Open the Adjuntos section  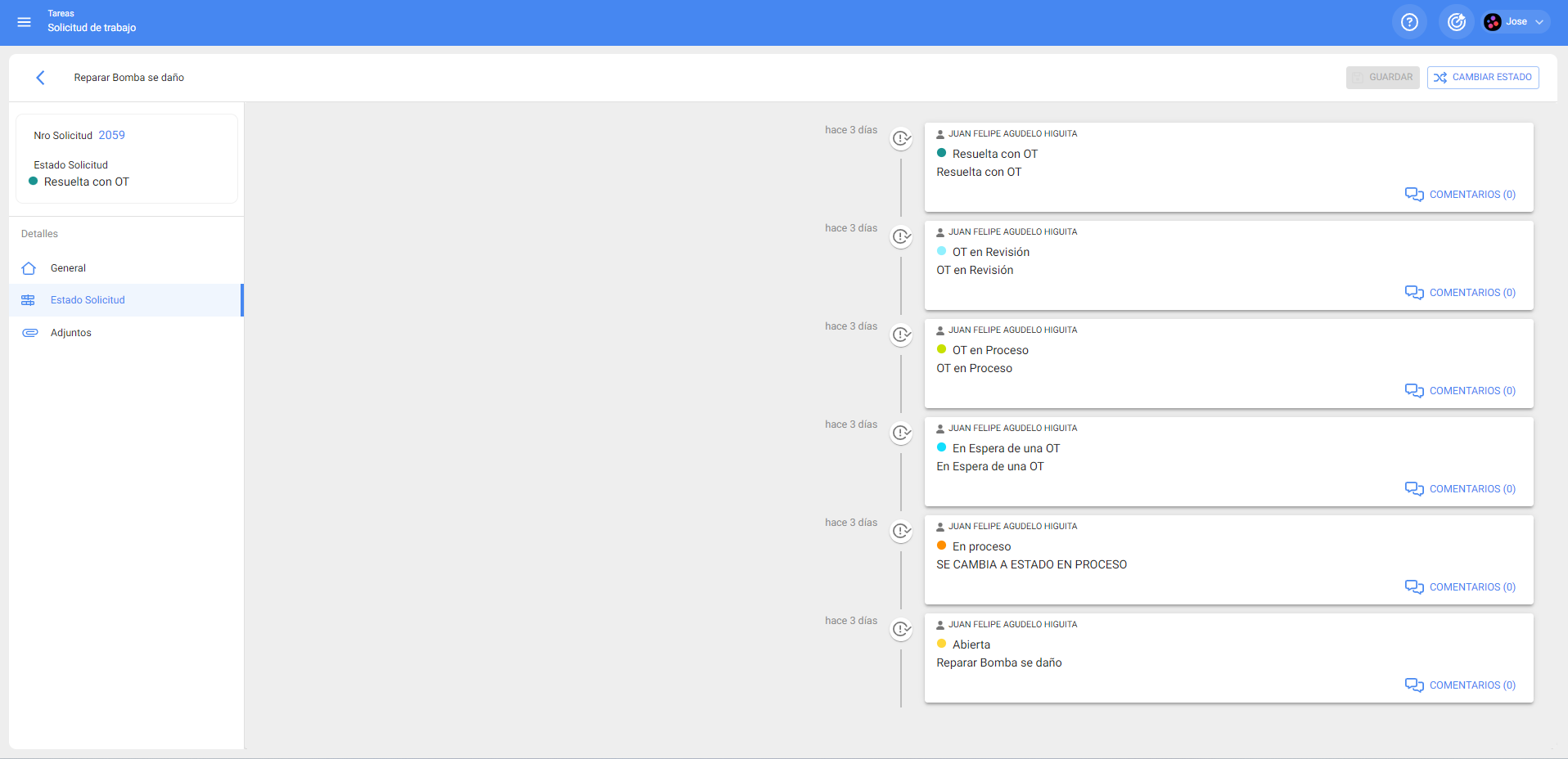(71, 333)
